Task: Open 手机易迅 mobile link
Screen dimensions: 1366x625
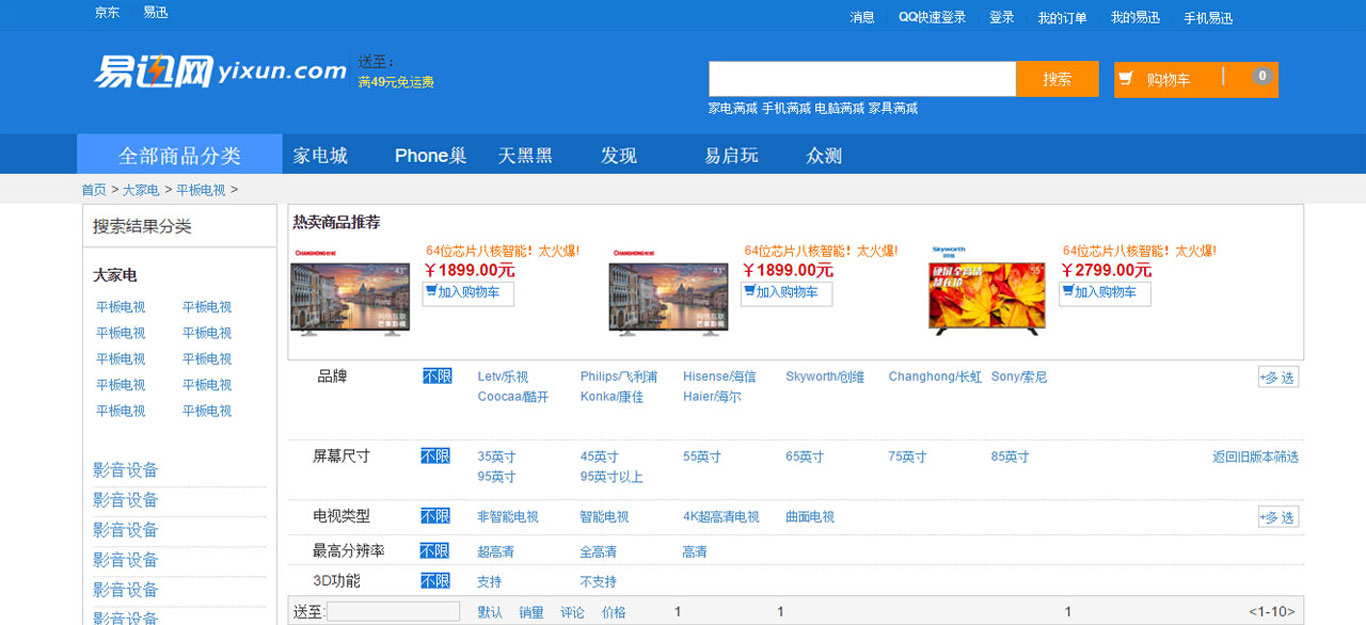Action: pyautogui.click(x=1208, y=18)
